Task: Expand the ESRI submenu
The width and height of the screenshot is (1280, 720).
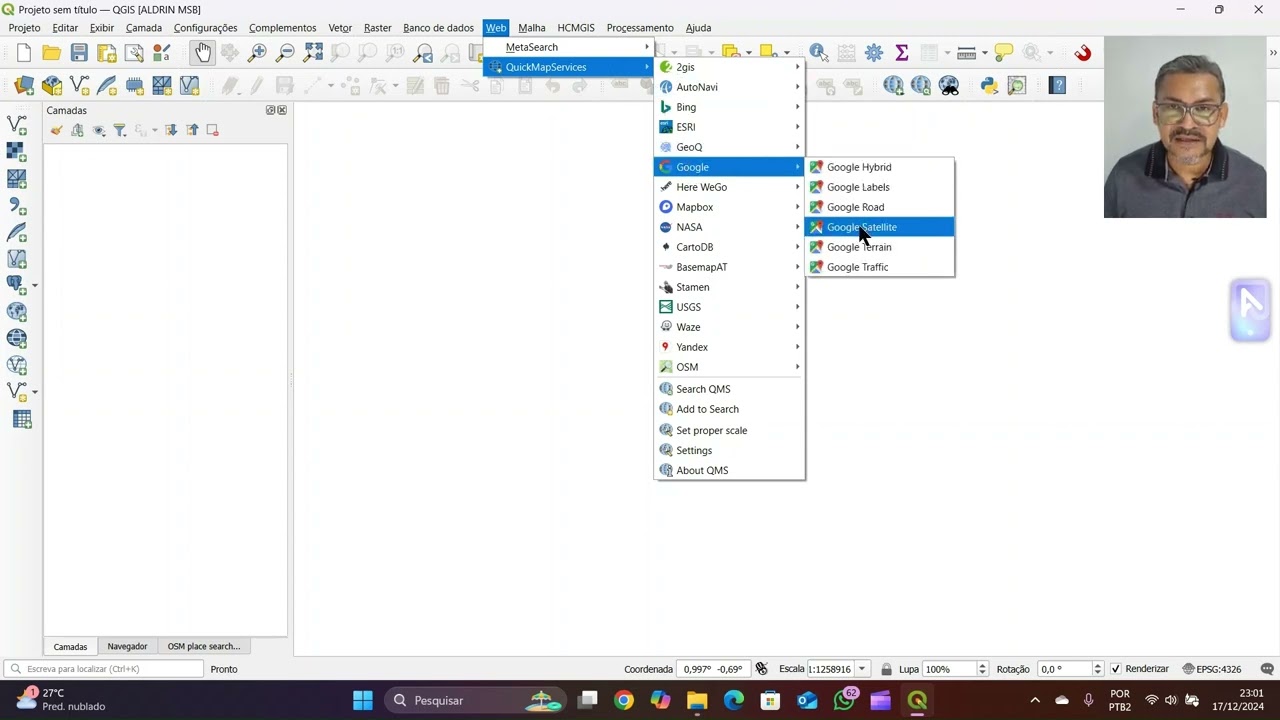Action: (x=729, y=127)
